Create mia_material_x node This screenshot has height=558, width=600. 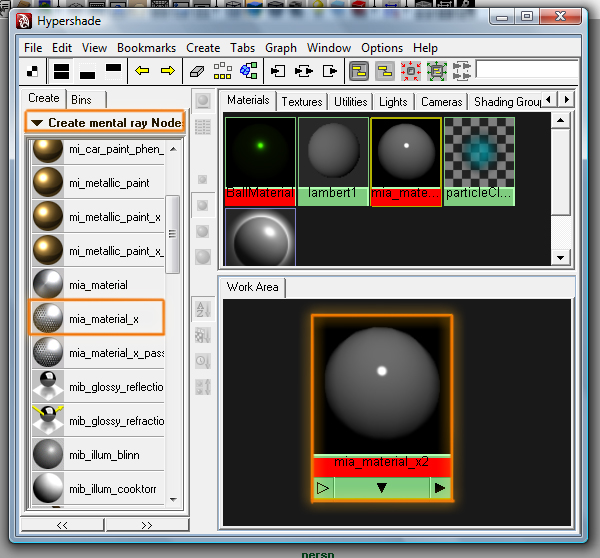pyautogui.click(x=96, y=318)
